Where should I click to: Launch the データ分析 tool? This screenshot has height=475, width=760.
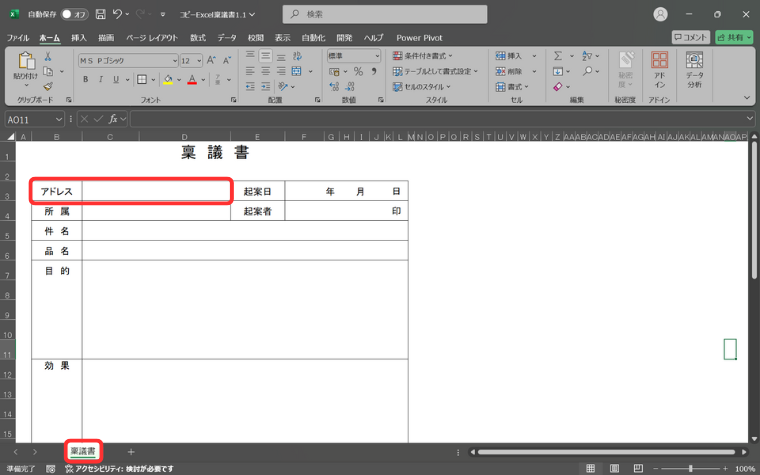694,68
